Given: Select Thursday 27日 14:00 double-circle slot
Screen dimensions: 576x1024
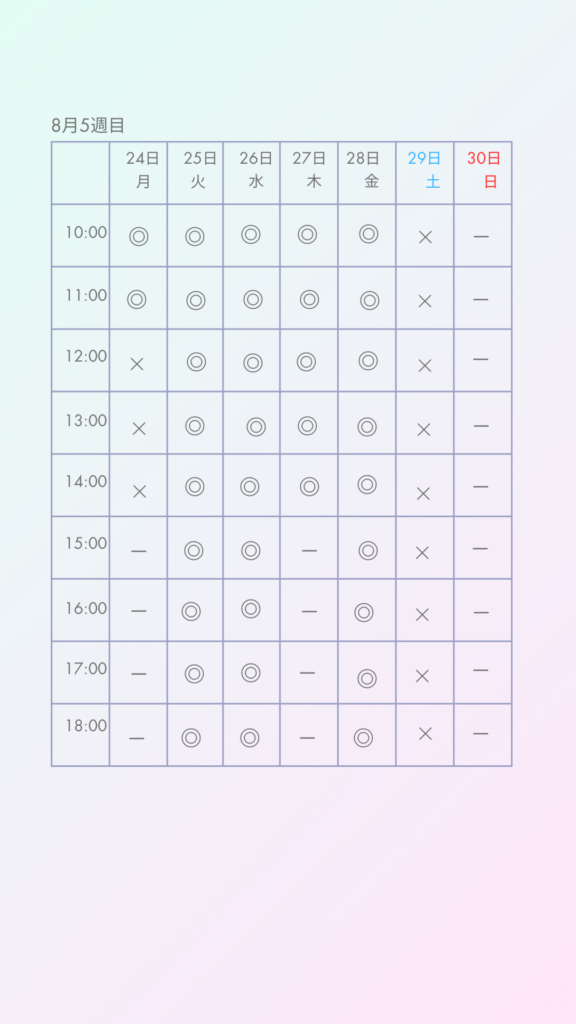Looking at the screenshot, I should 310,487.
